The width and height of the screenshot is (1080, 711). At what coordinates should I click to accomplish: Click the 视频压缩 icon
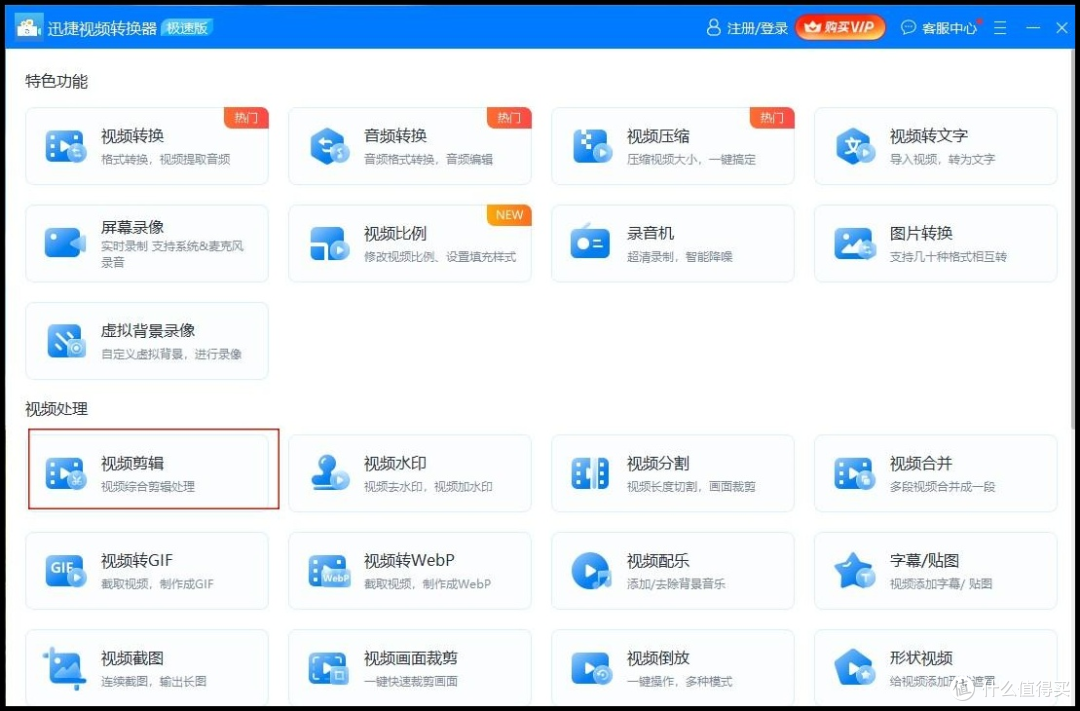tap(592, 146)
